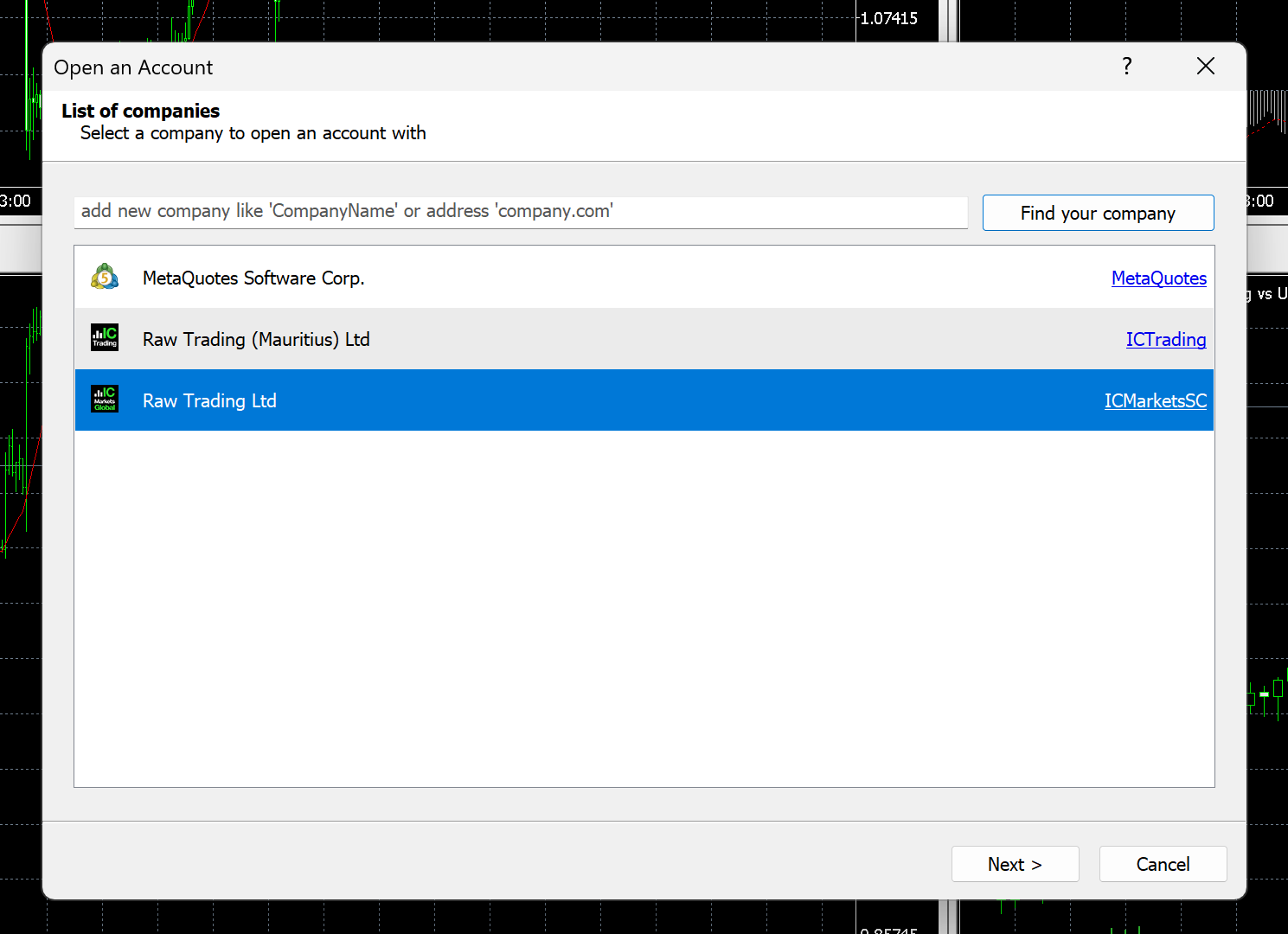Cancel the account opening dialog

coord(1163,864)
